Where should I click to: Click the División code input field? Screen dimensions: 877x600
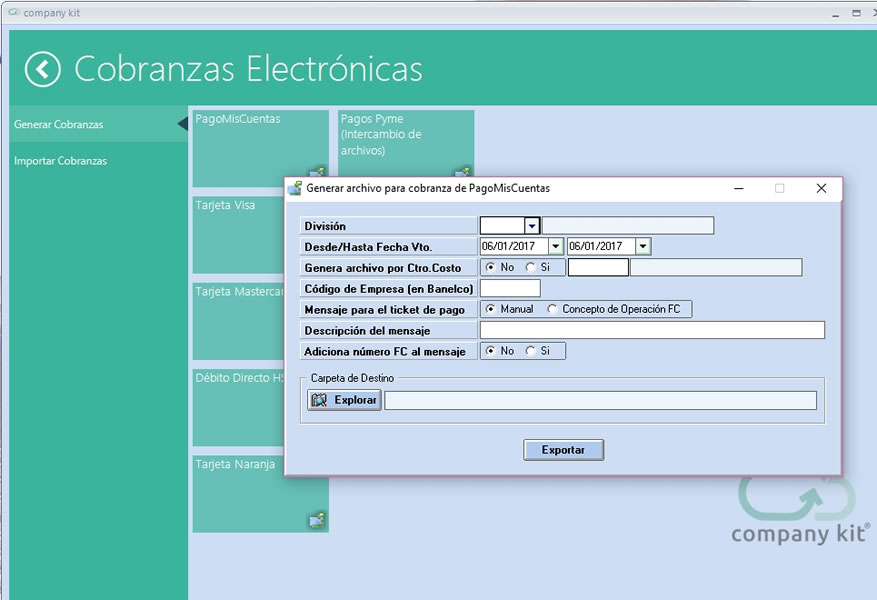[x=502, y=226]
